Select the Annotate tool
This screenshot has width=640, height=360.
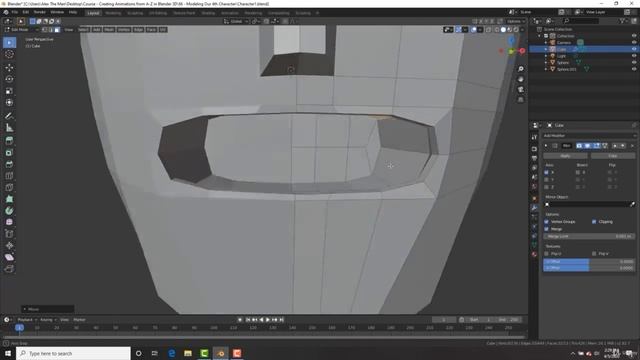click(x=9, y=116)
